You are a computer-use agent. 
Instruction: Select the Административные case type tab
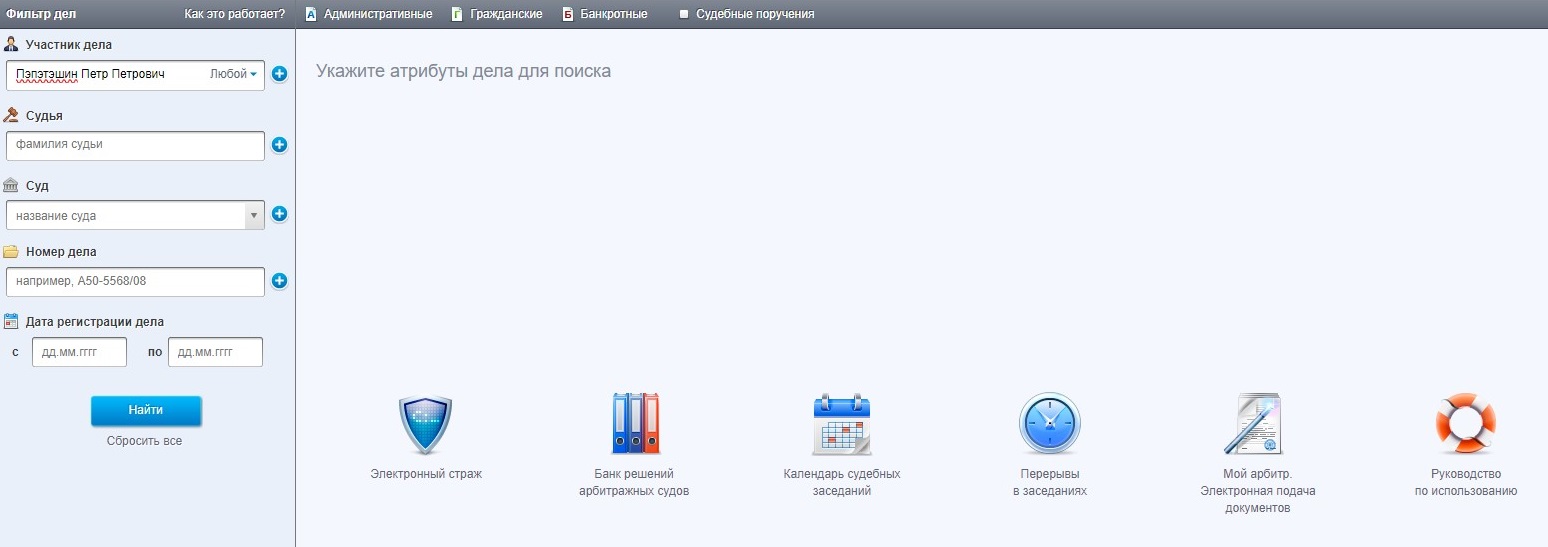click(x=369, y=15)
